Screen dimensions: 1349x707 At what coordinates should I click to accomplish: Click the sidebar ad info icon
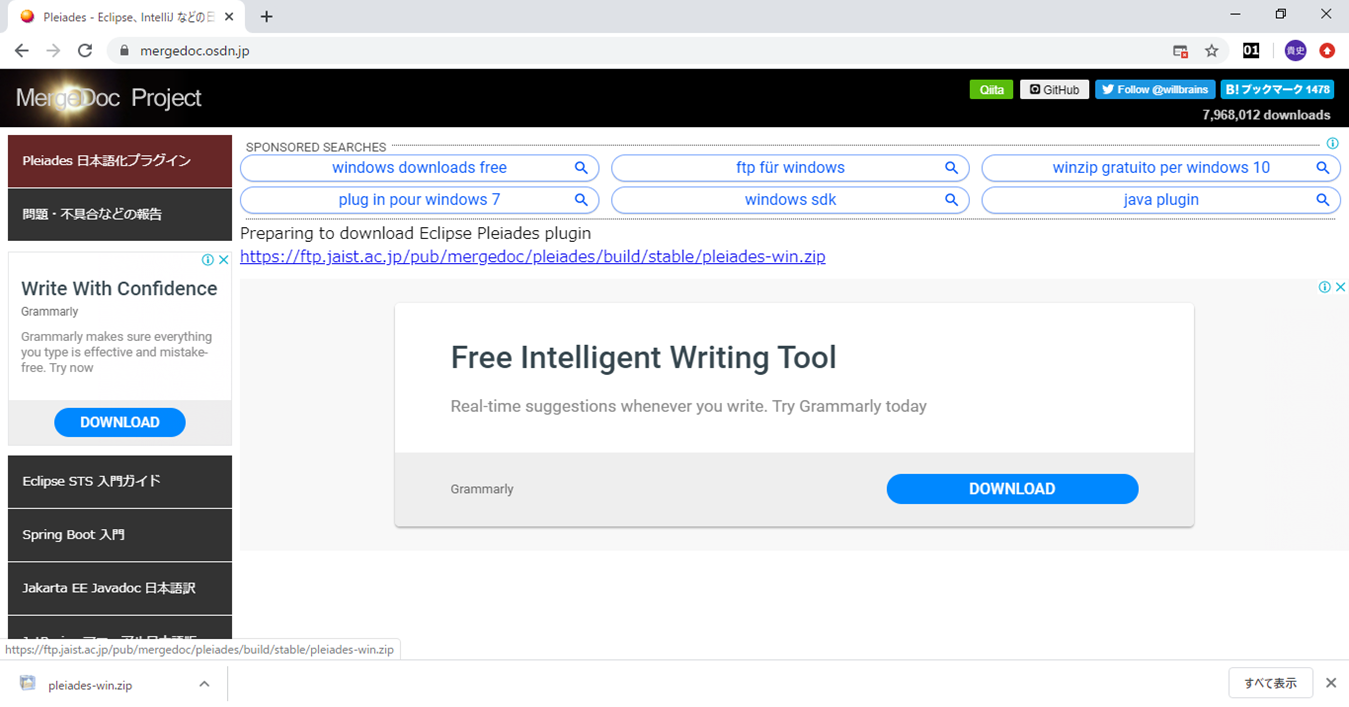[208, 259]
